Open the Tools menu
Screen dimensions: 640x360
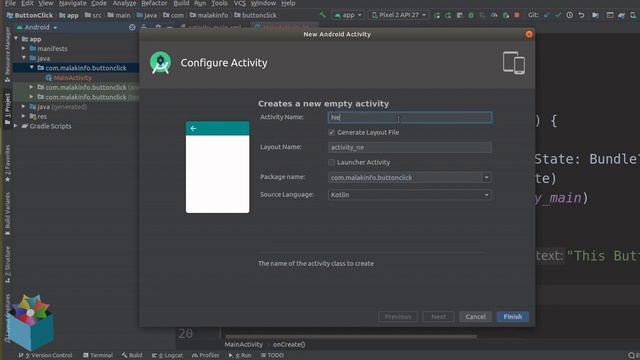pos(219,3)
